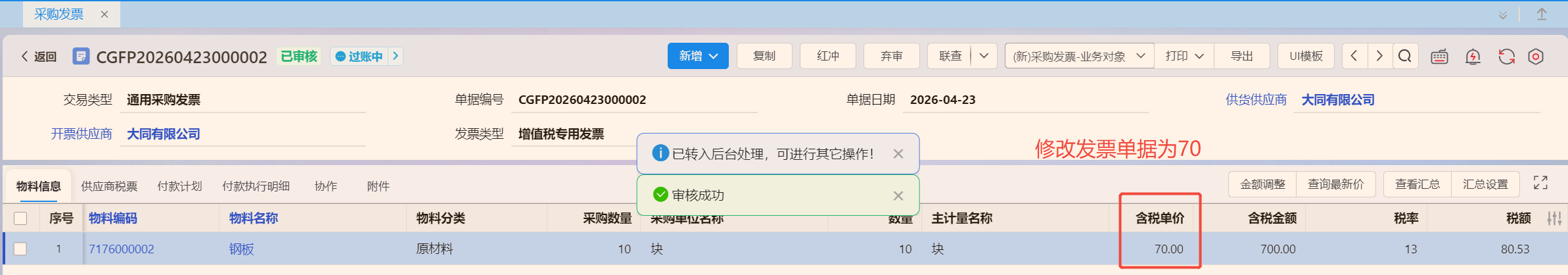This screenshot has height=275, width=1568.
Task: Open the 联查 dropdown arrow
Action: 984,56
